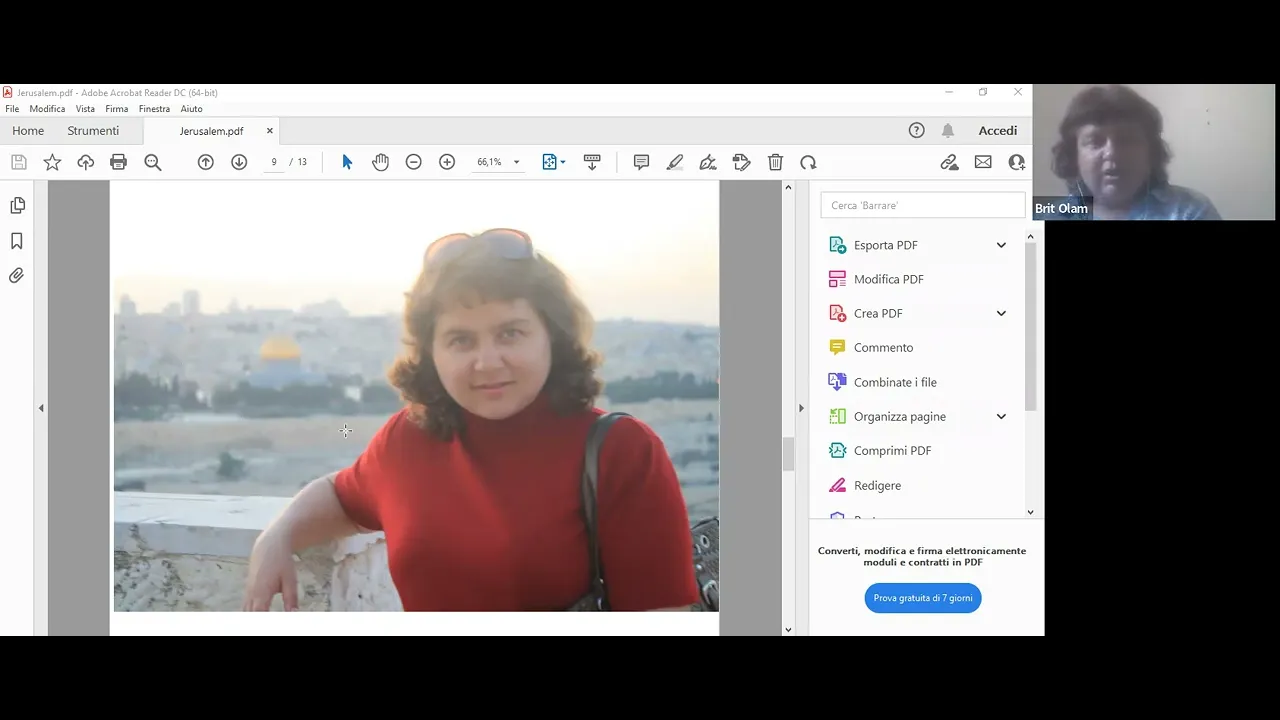The width and height of the screenshot is (1280, 720).
Task: Click the share link icon
Action: point(950,162)
